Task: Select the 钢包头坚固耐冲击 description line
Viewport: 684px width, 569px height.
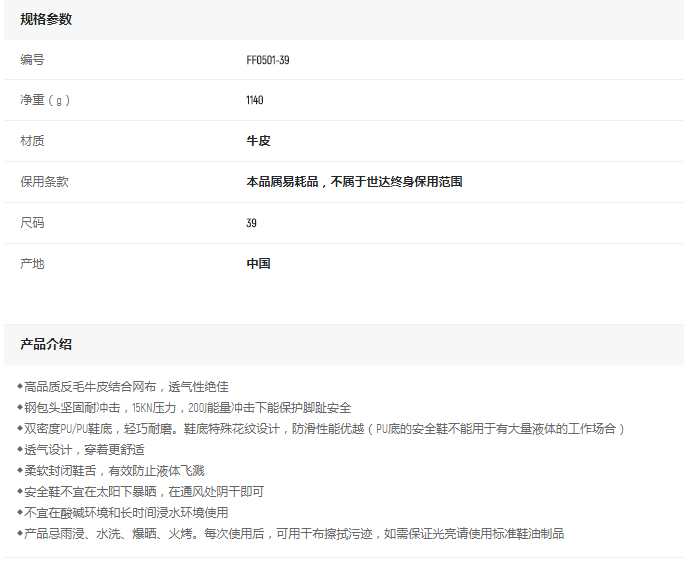Action: coord(186,407)
